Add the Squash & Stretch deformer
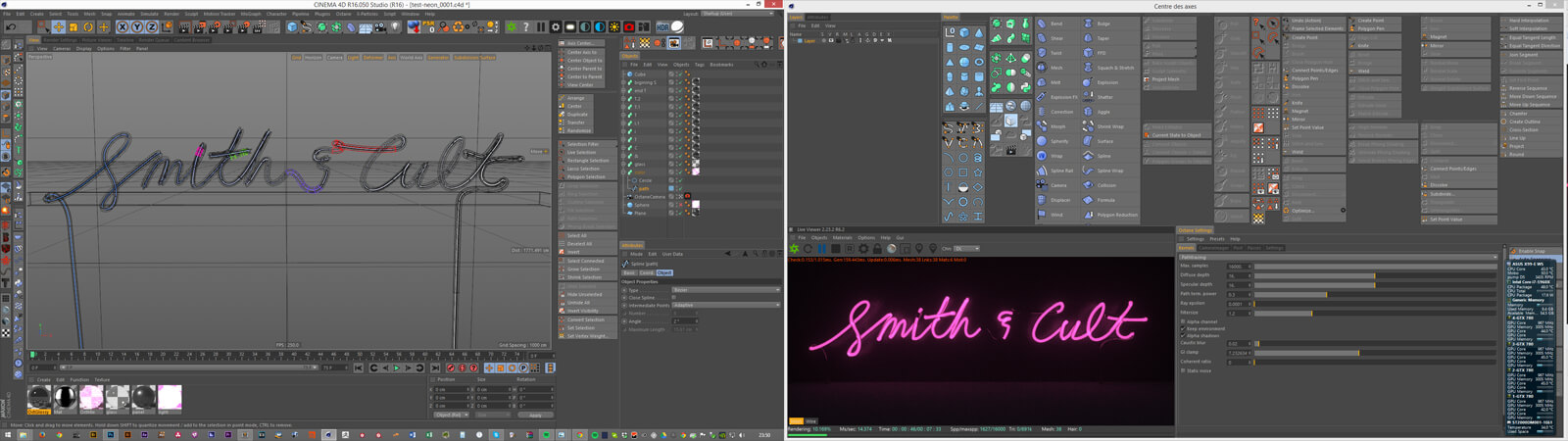Screen dimensions: 1568x441 (1109, 68)
